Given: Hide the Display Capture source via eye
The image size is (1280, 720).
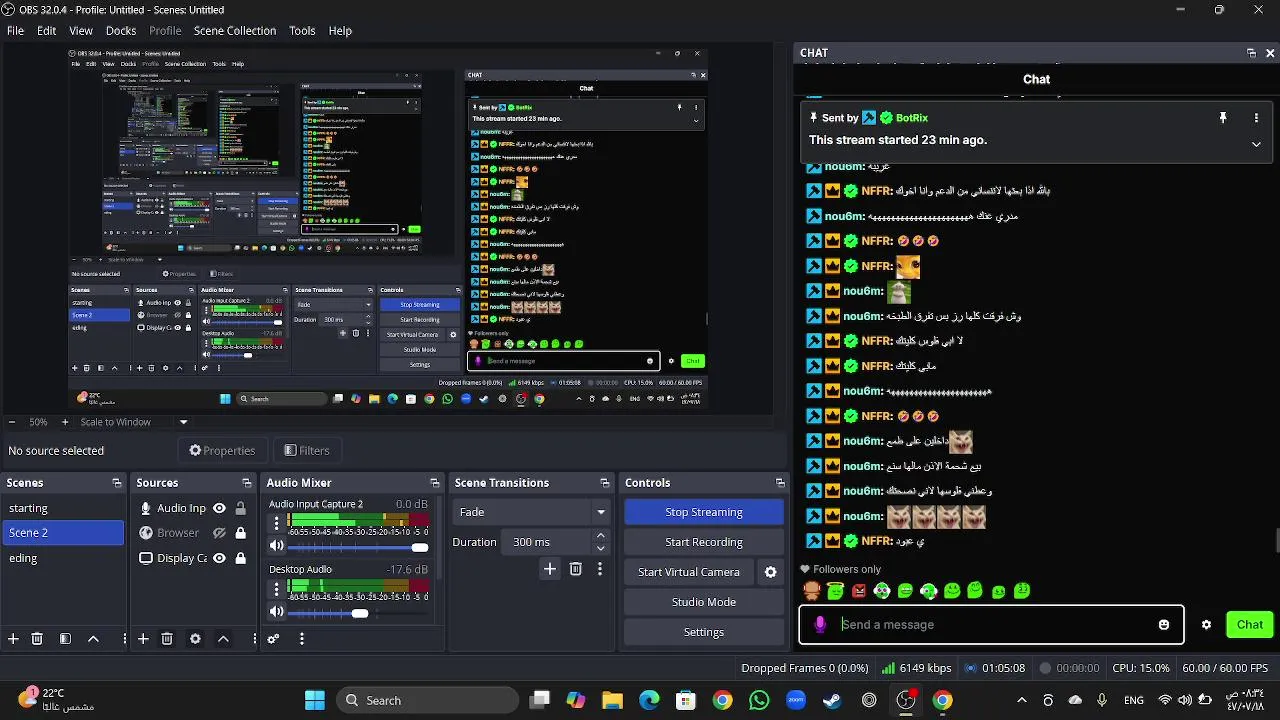Looking at the screenshot, I should 219,558.
